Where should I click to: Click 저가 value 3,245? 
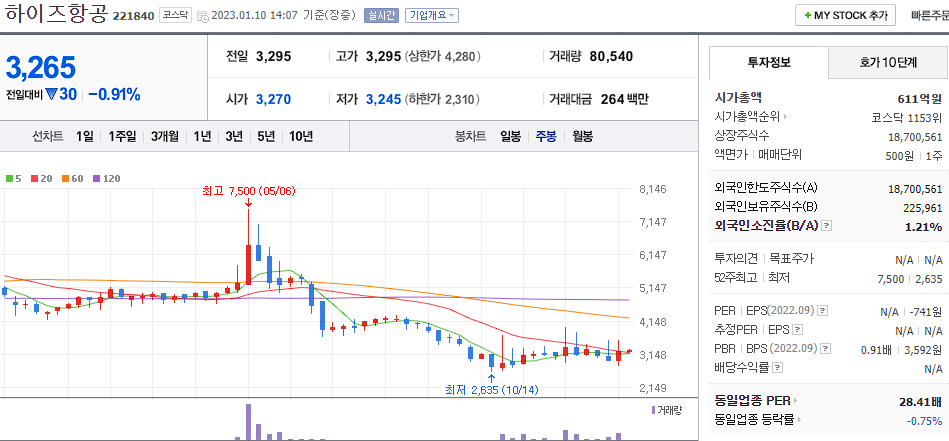click(x=384, y=99)
